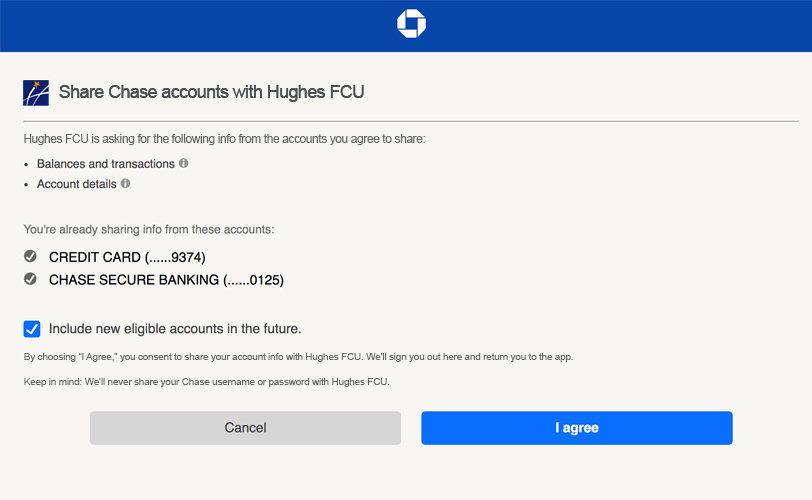Click the 'Include new eligible accounts in the future' label
Image resolution: width=812 pixels, height=500 pixels.
175,329
